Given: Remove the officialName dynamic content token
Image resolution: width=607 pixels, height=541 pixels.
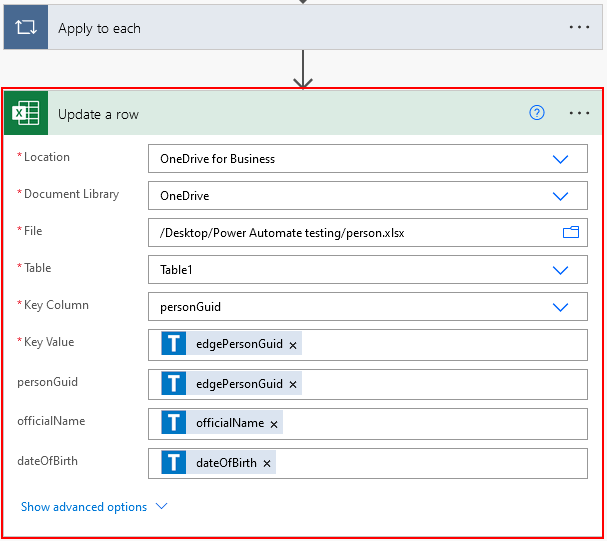Looking at the screenshot, I should coord(274,425).
